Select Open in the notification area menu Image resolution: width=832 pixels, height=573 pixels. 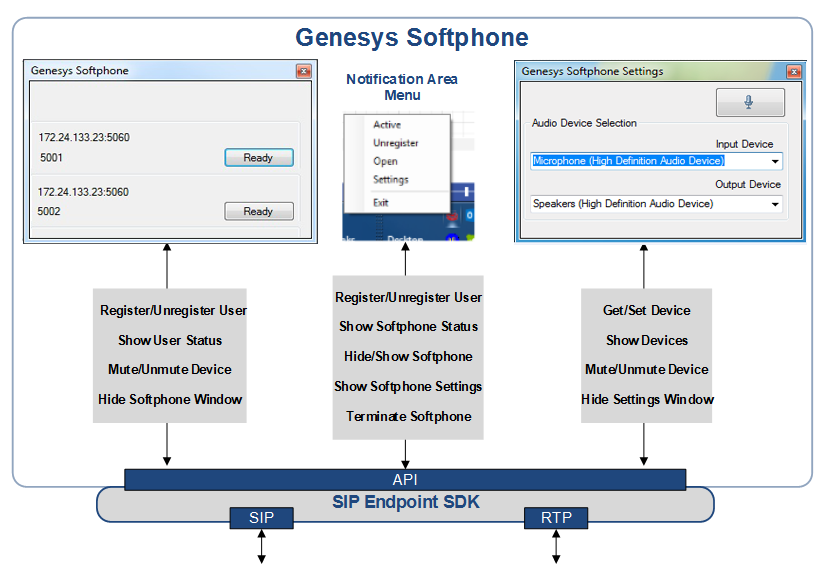pyautogui.click(x=385, y=161)
